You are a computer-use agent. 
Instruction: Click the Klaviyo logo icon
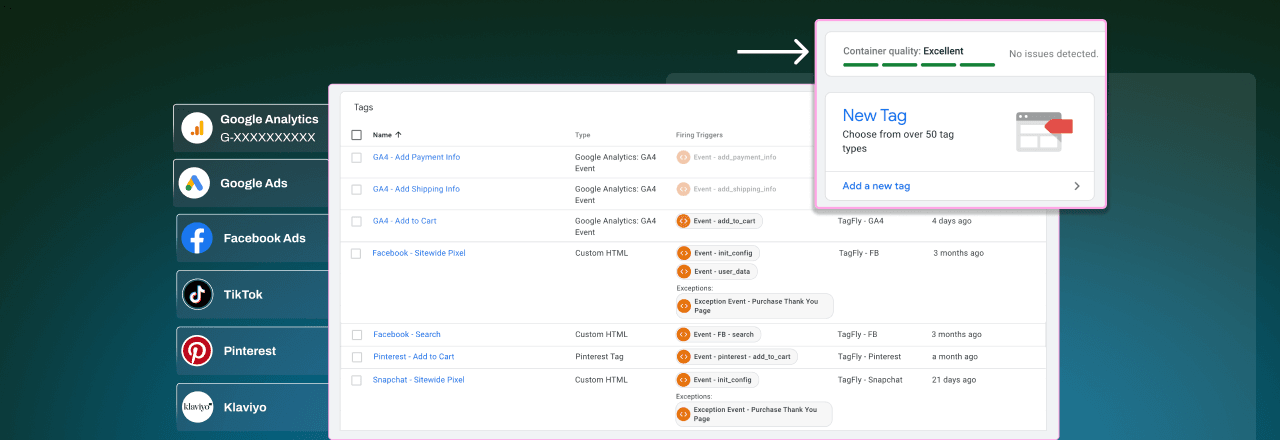click(x=197, y=407)
